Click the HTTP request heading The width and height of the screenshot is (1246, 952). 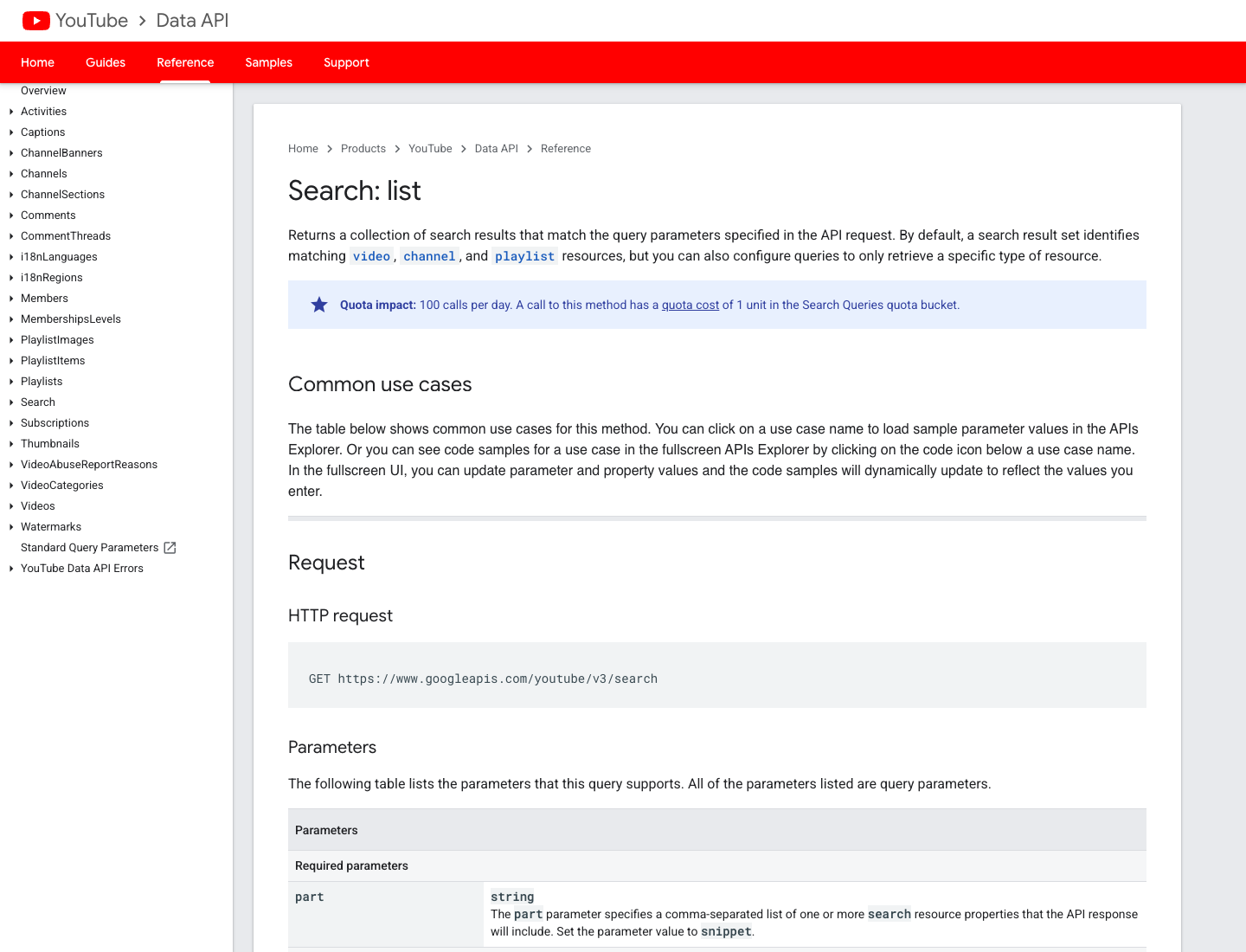click(x=340, y=615)
